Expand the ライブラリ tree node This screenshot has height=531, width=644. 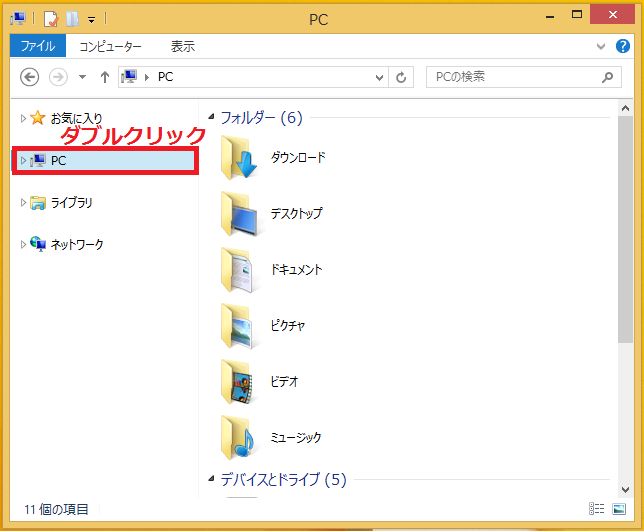[x=23, y=202]
